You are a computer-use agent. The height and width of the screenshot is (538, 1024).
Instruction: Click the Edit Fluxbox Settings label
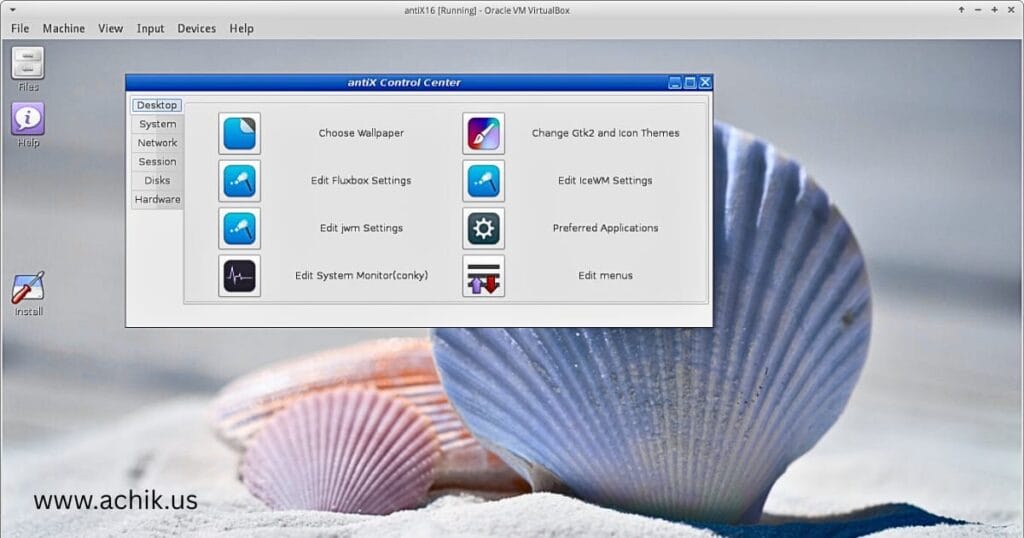(x=361, y=181)
